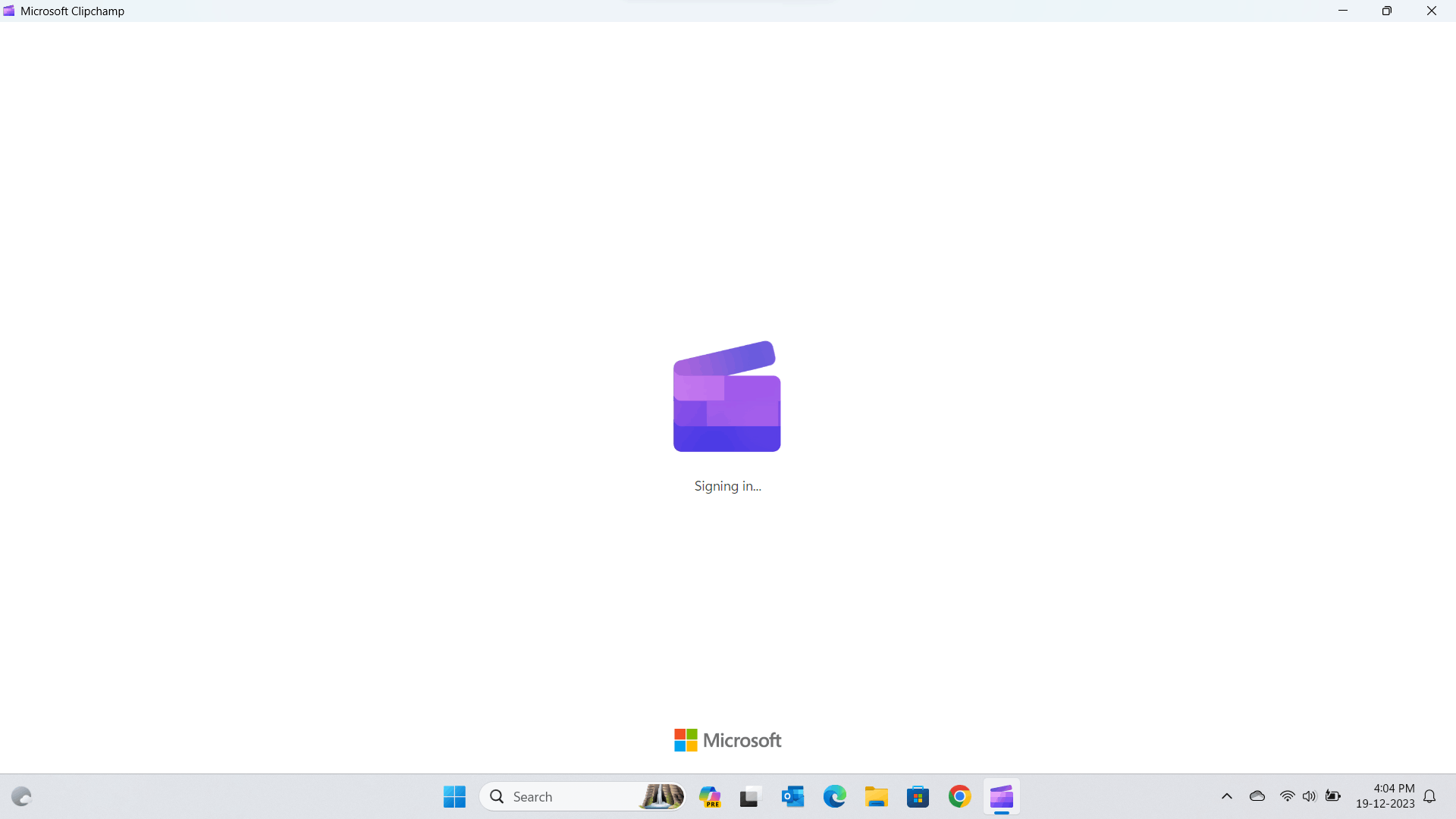Open the Windows Start menu
This screenshot has height=819, width=1456.
(454, 796)
